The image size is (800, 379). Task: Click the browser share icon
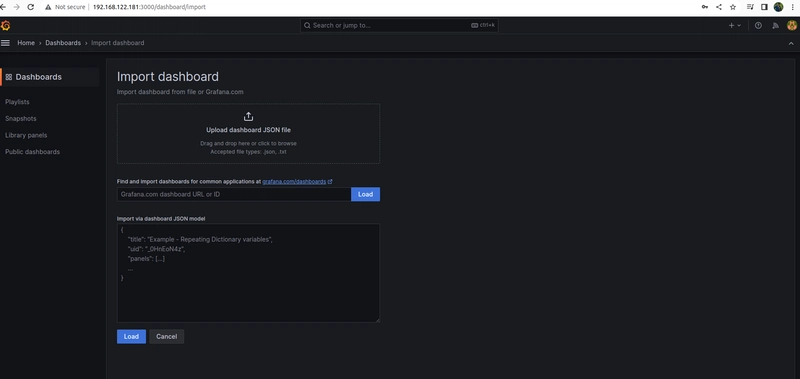pos(719,7)
